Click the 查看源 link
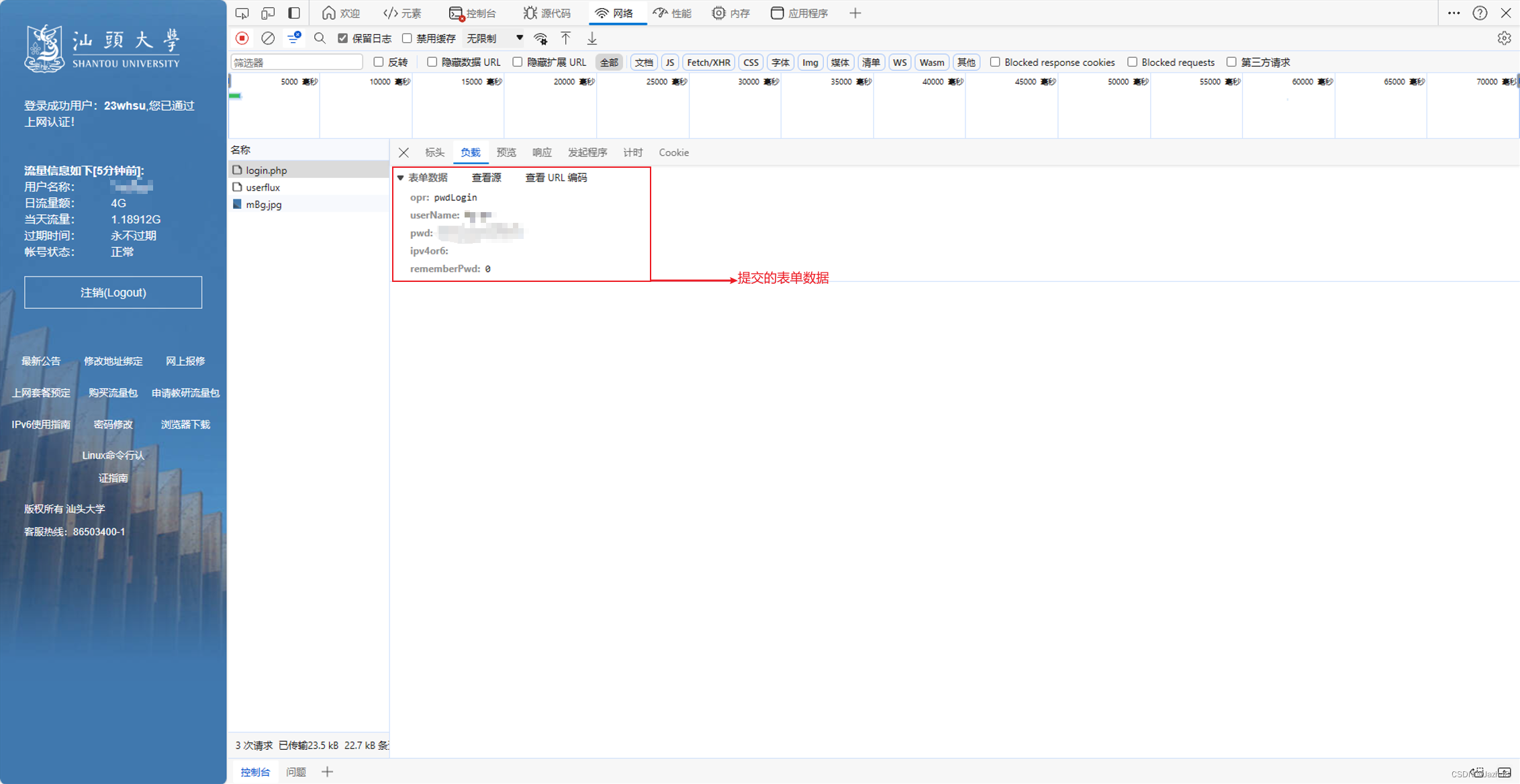Screen dimensions: 1520x784 (486, 178)
